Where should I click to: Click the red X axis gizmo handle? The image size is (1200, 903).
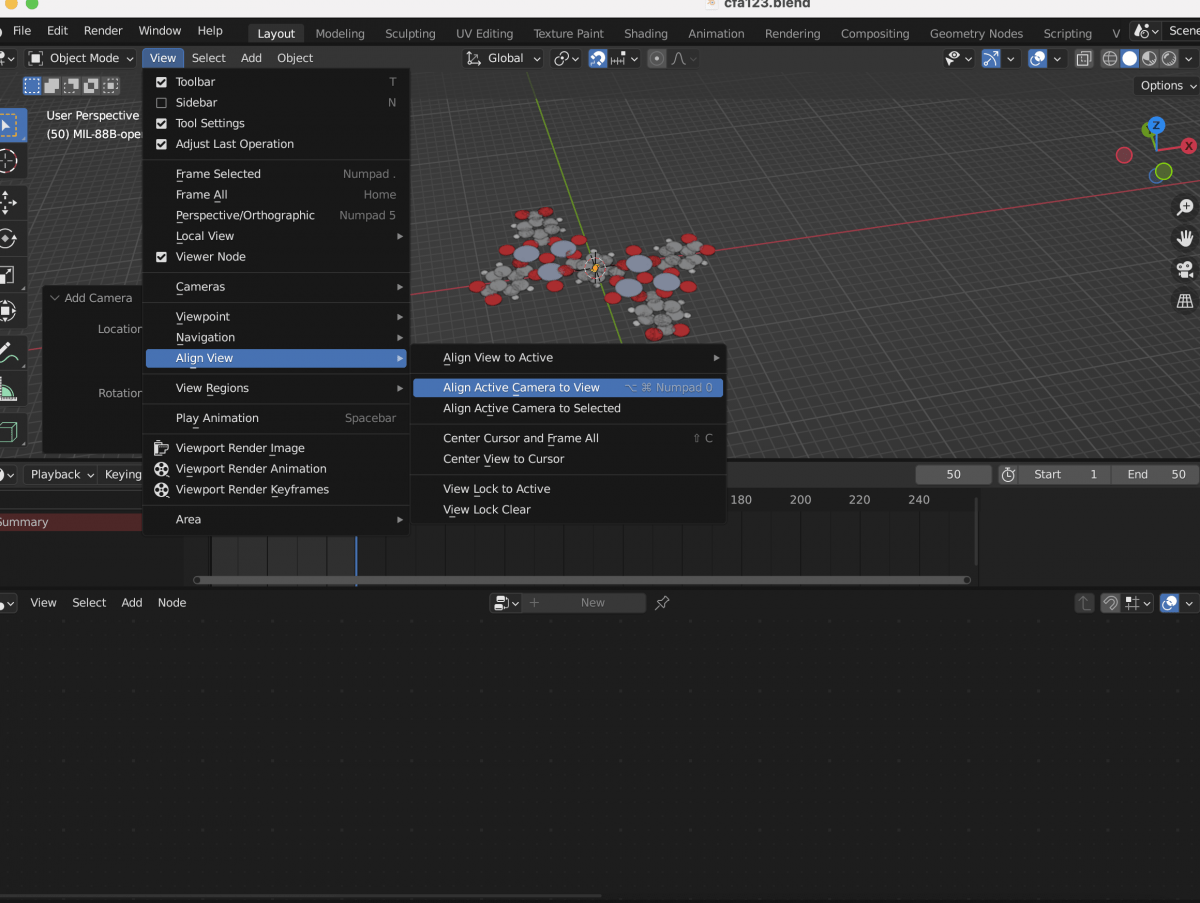pyautogui.click(x=1189, y=146)
